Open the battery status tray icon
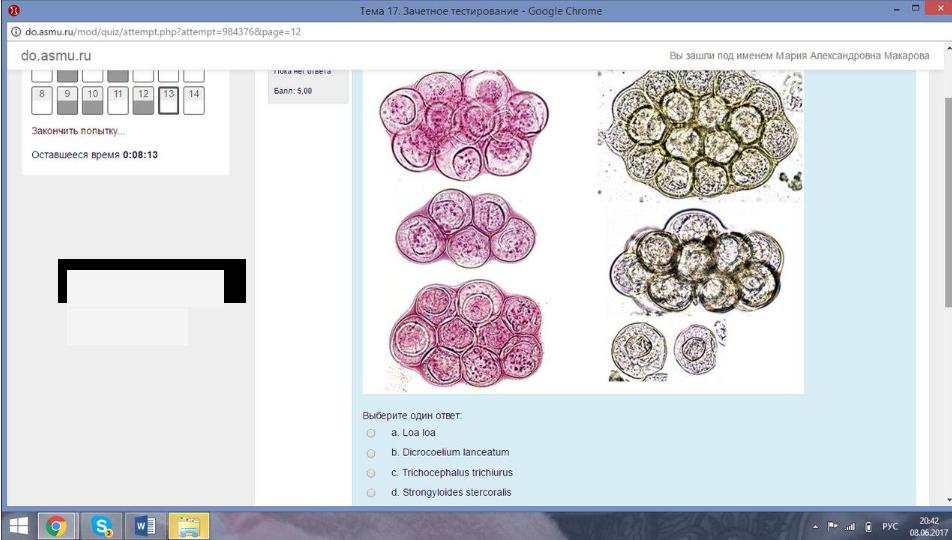 [x=868, y=527]
